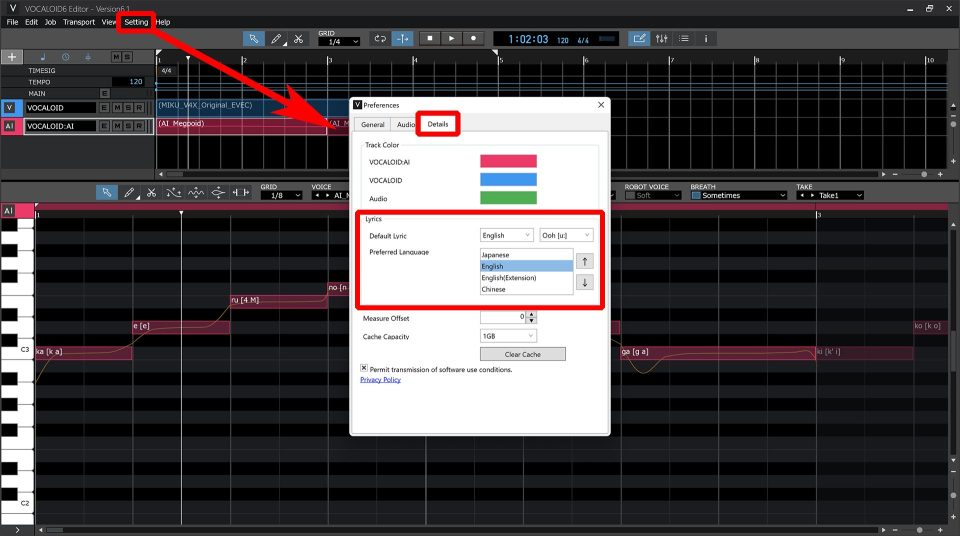Image resolution: width=960 pixels, height=536 pixels.
Task: Mute the VOCALOID:AI track
Action: 118,126
